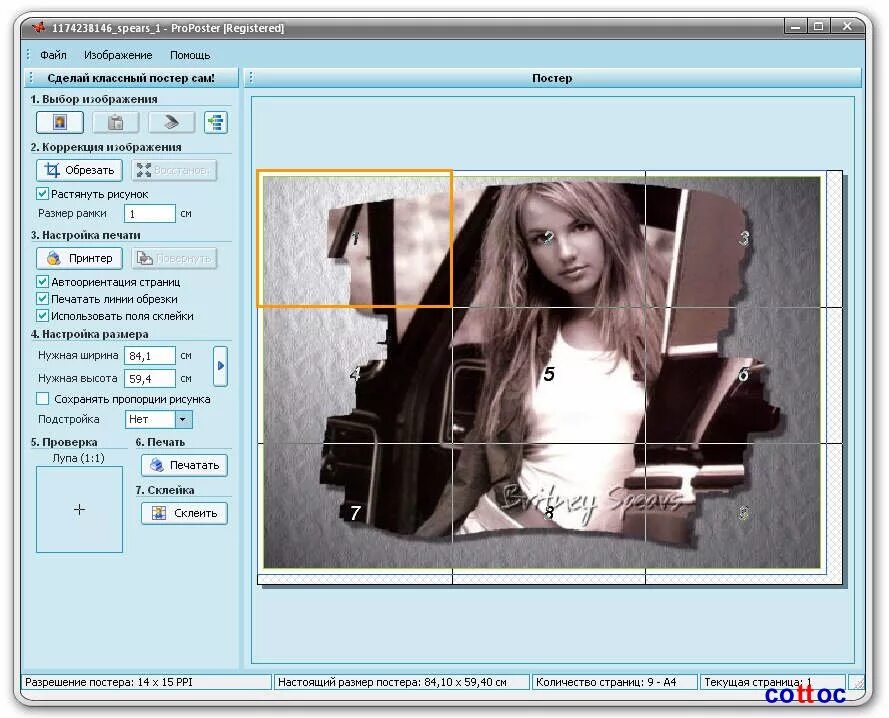
Task: Select poster page 5 tile
Action: [x=549, y=375]
